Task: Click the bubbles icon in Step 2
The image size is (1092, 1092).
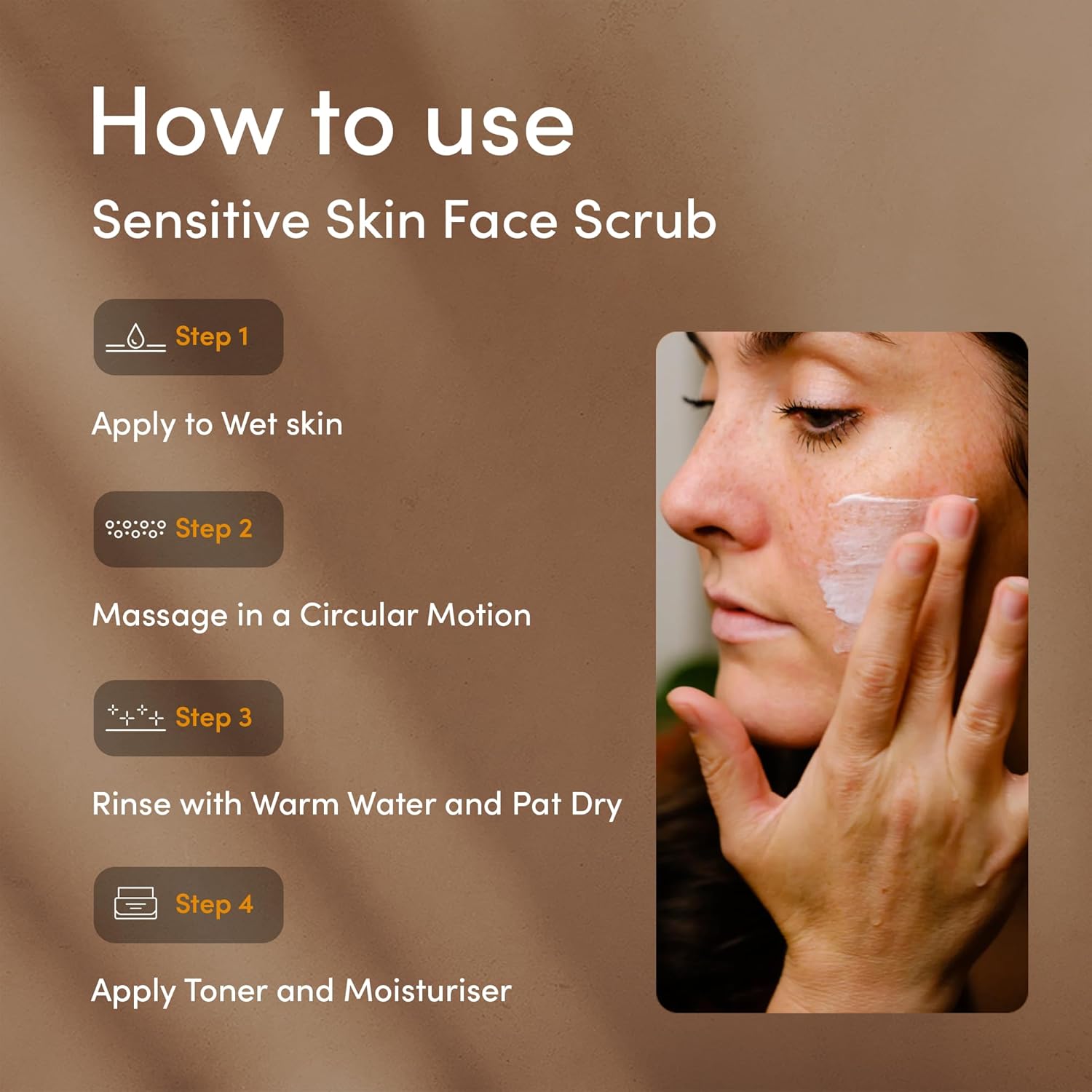Action: click(x=135, y=529)
